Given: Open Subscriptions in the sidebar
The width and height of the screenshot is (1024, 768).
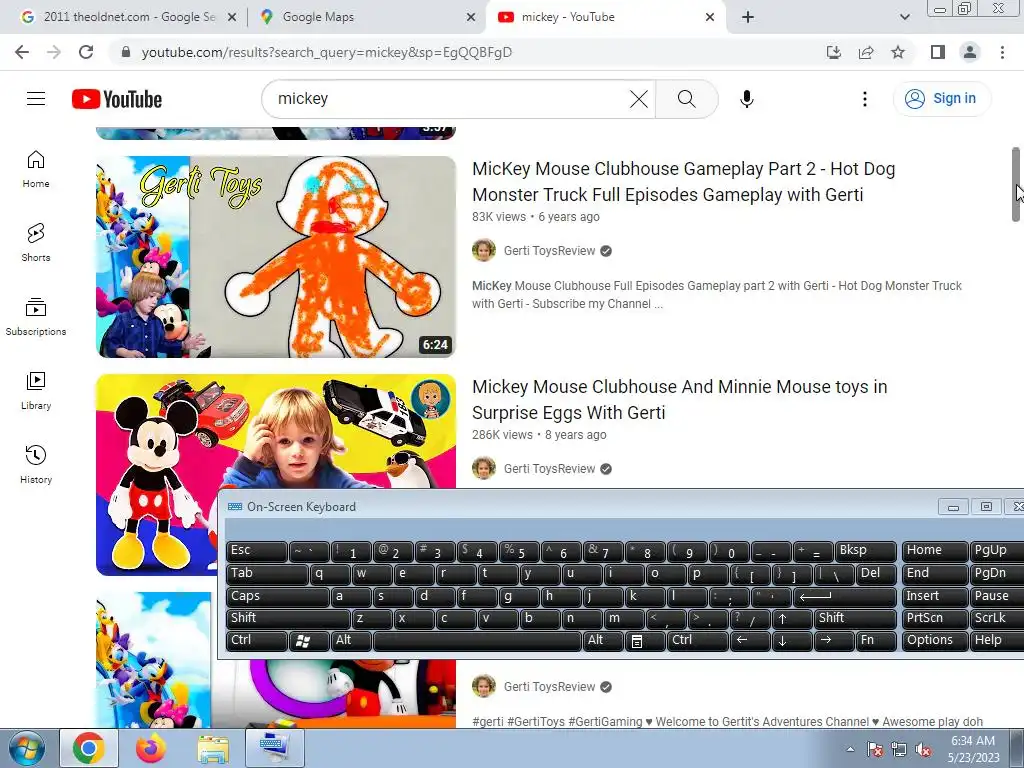Looking at the screenshot, I should click(36, 317).
